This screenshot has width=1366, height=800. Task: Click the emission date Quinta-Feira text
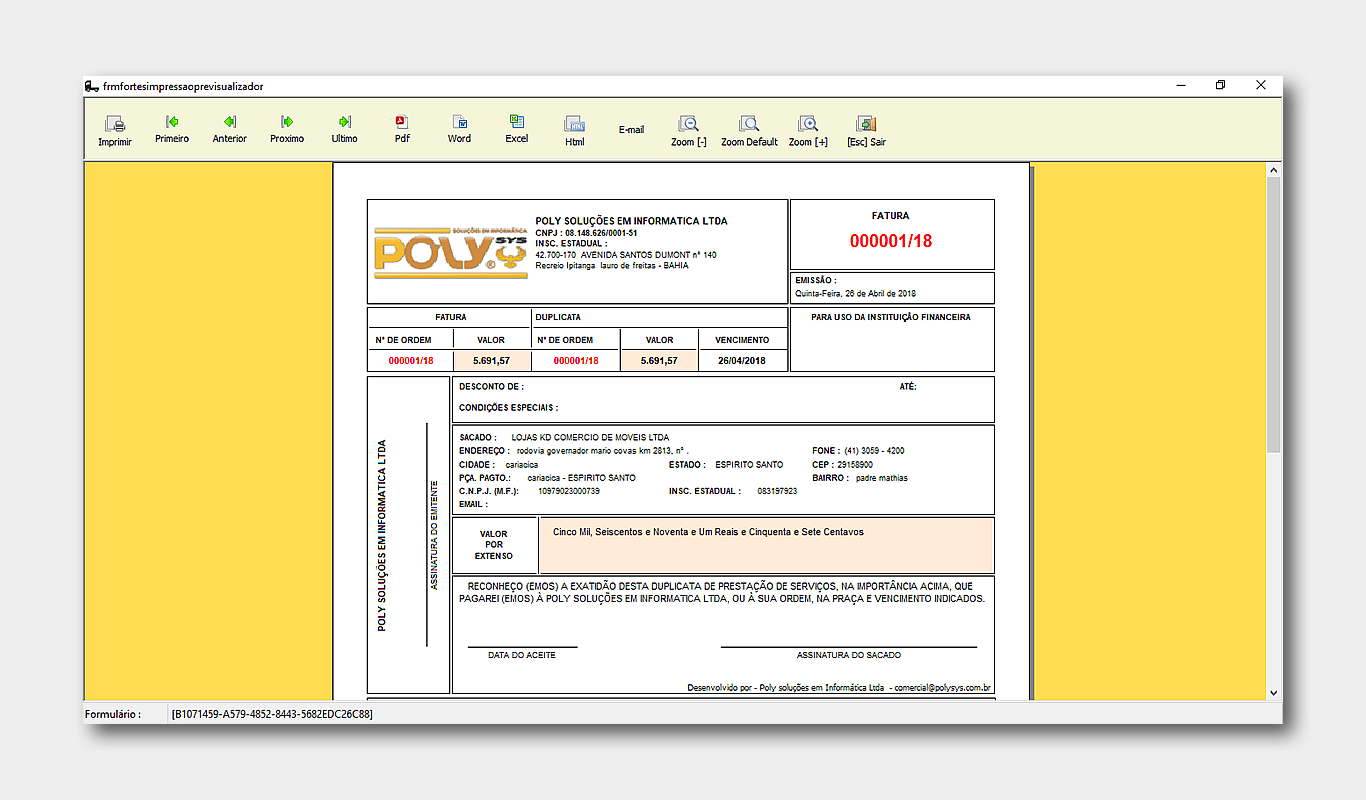[855, 294]
